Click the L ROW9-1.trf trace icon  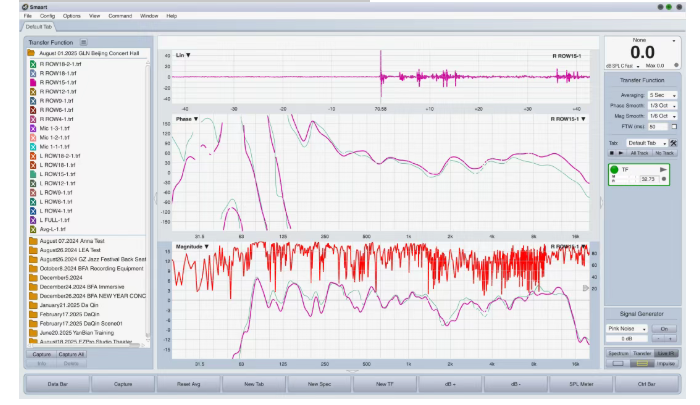pos(33,193)
